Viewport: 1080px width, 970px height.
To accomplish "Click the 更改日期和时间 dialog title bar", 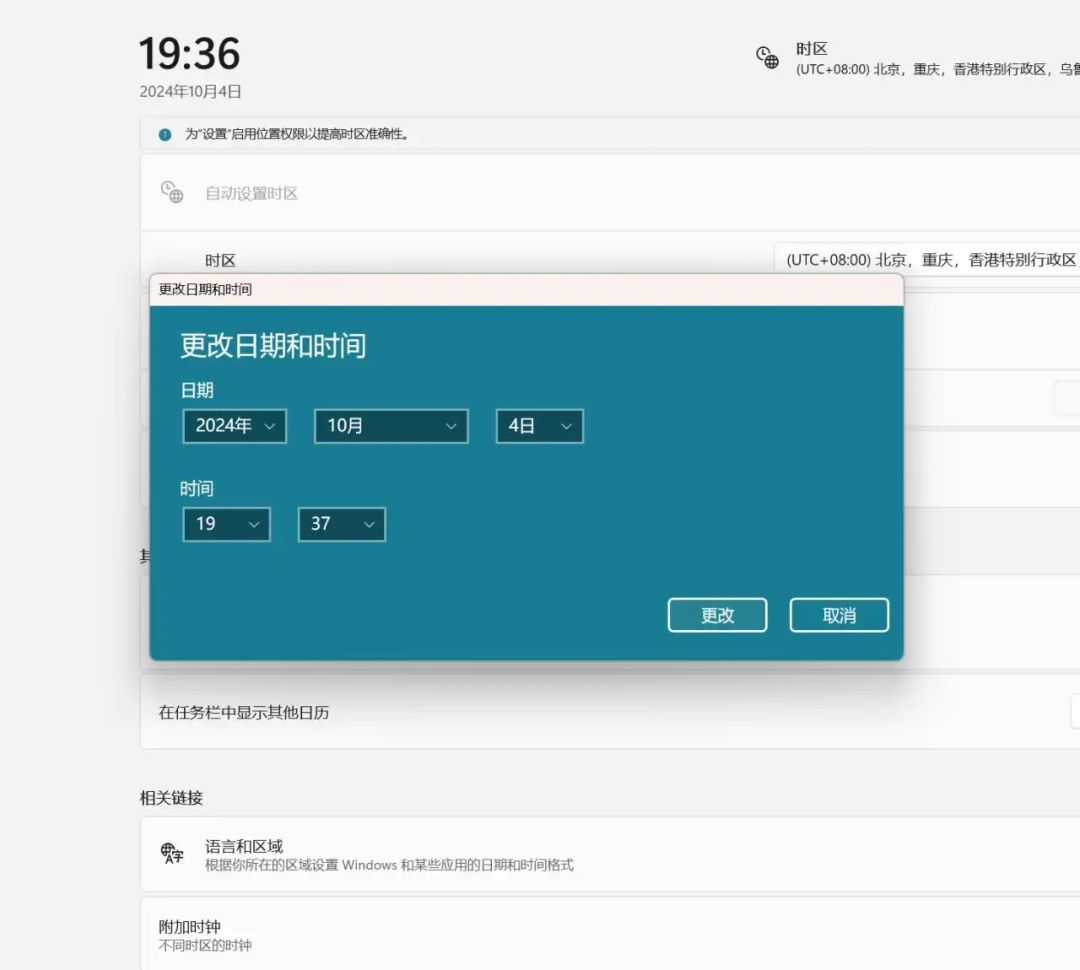I will point(526,289).
